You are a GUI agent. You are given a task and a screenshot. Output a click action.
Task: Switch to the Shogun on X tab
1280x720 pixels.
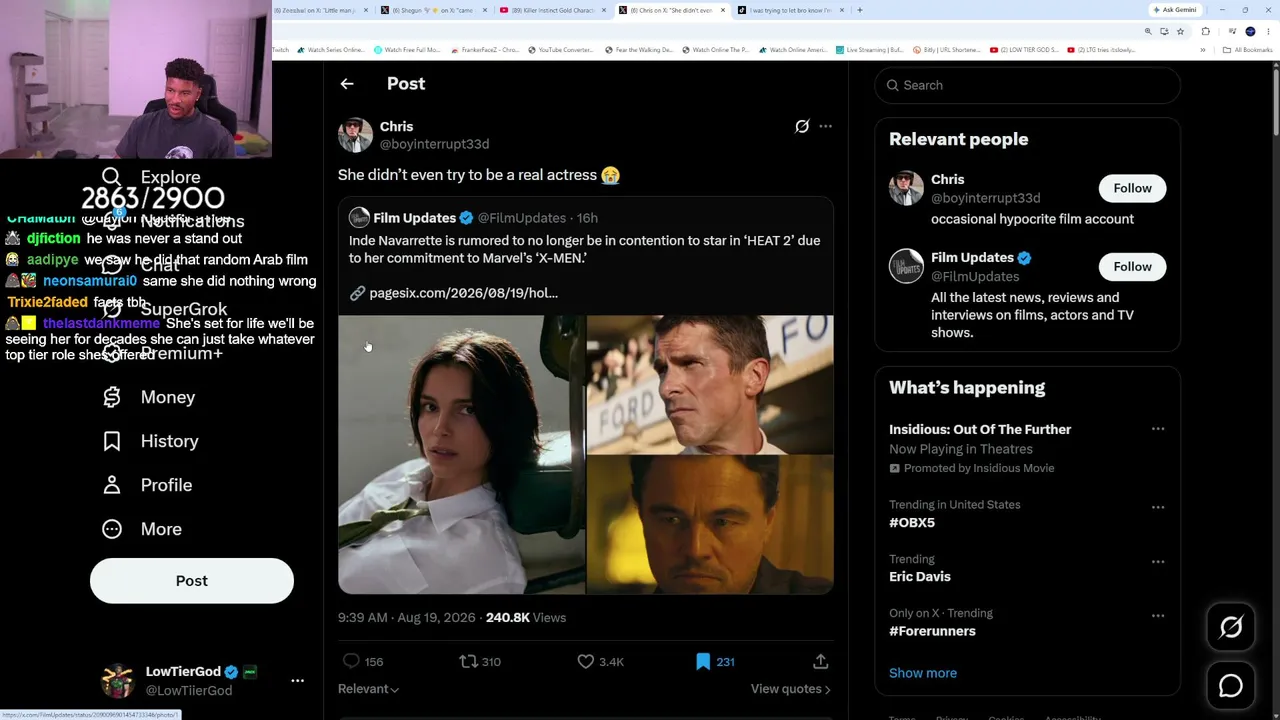tap(435, 10)
